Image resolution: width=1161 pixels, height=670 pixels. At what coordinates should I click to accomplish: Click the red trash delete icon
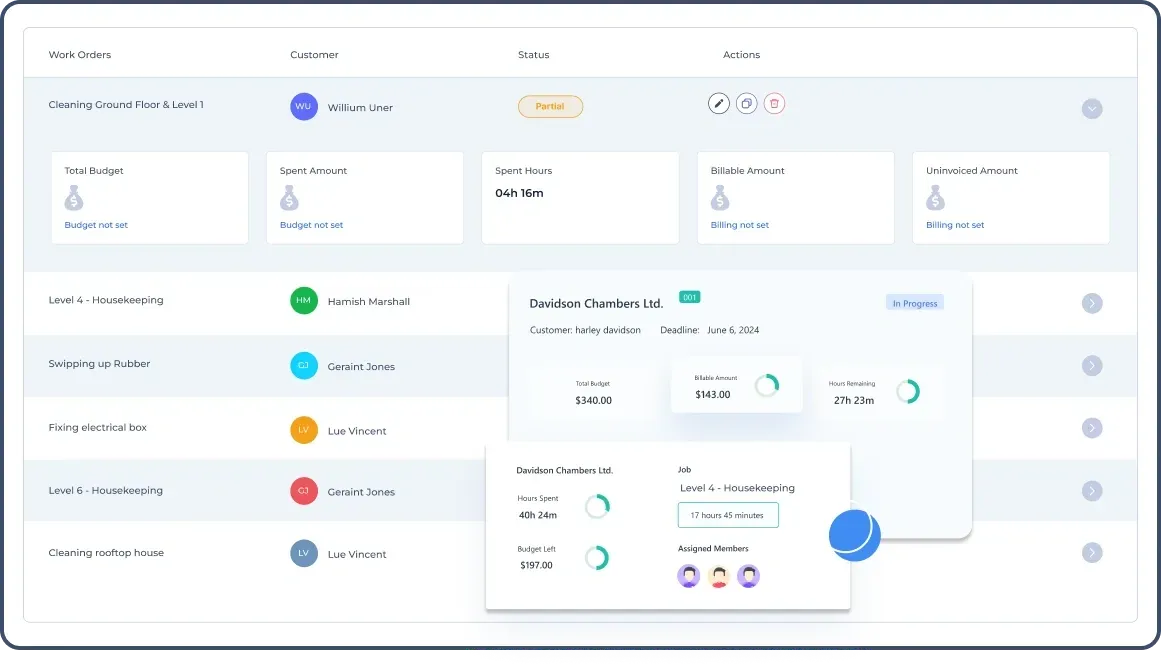774,104
